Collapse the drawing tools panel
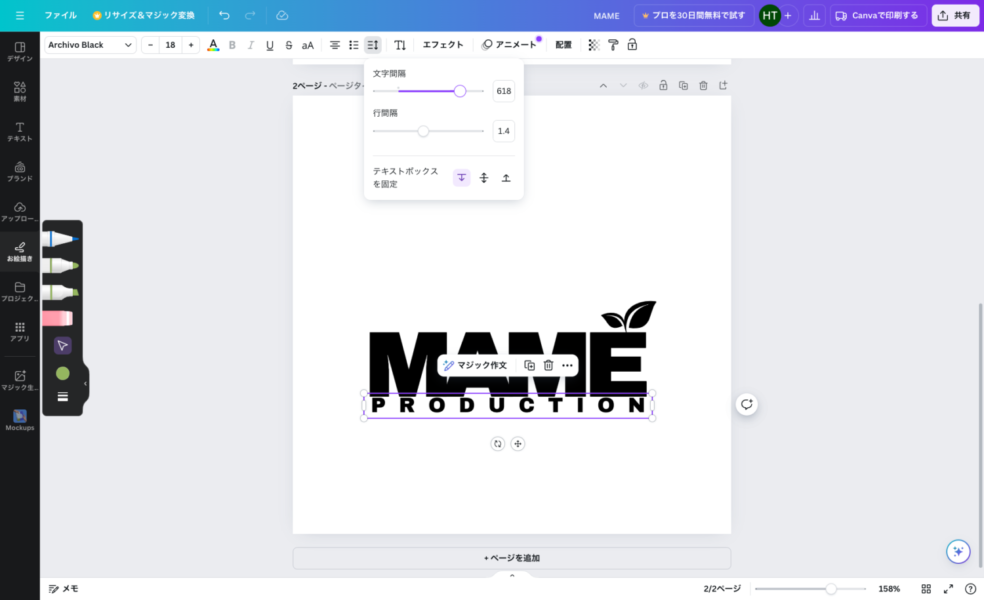This screenshot has height=600, width=984. click(85, 383)
